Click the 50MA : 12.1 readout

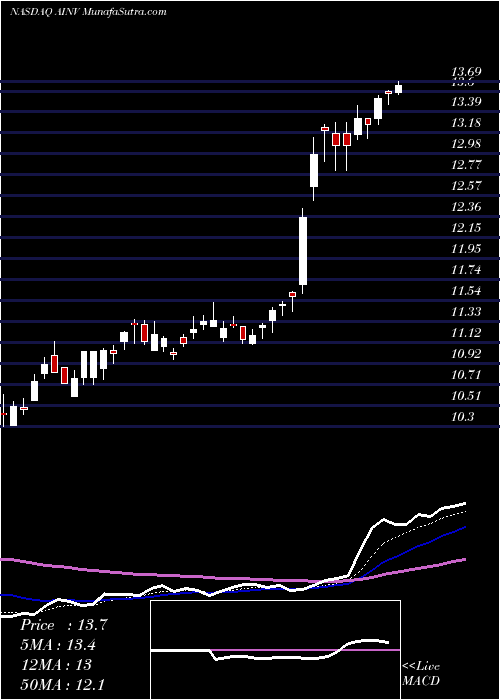pos(62,684)
